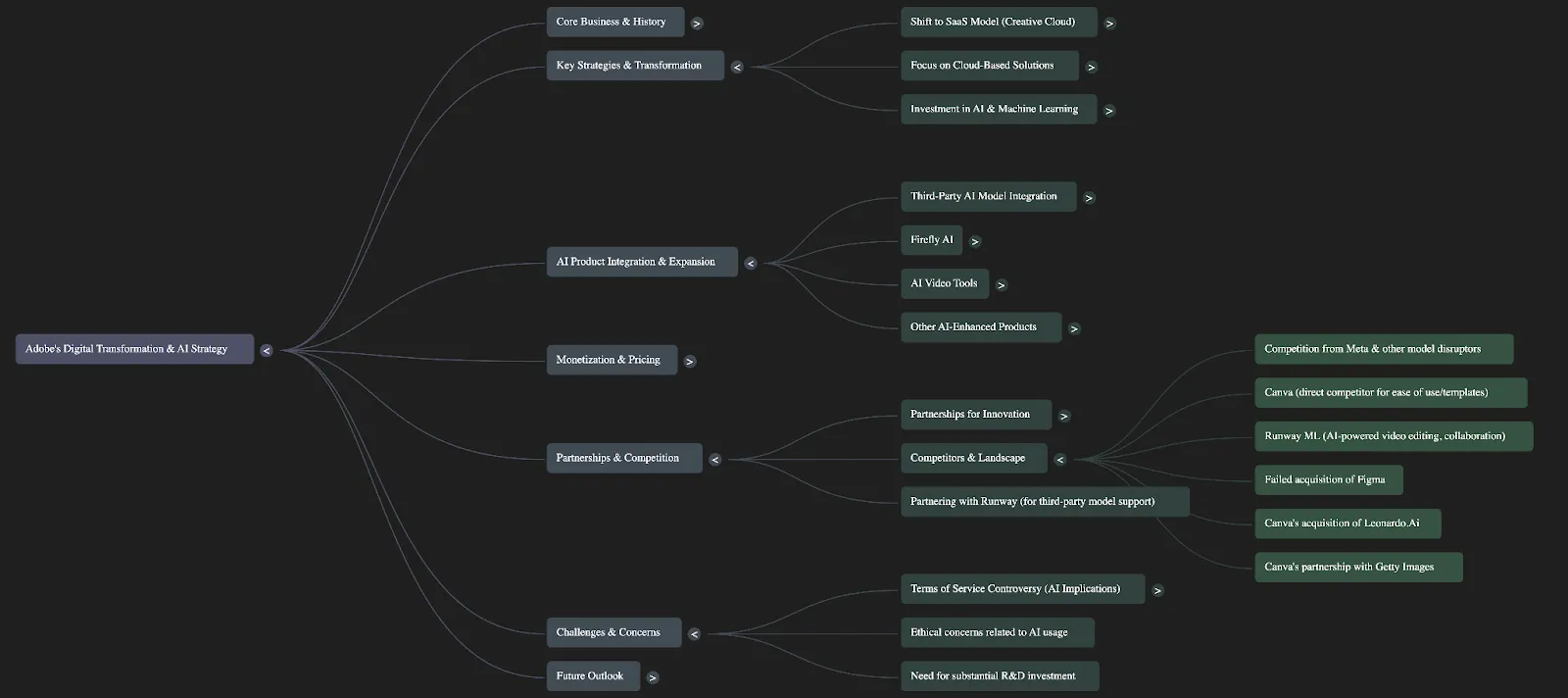Click the Shift to SaaS Model node
The width and height of the screenshot is (1568, 698).
(x=999, y=22)
